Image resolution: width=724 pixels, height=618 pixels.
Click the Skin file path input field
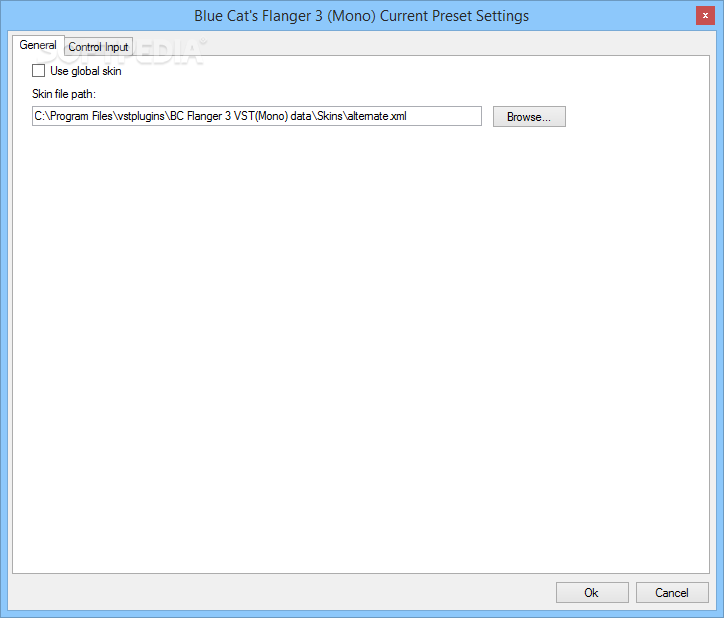(257, 116)
